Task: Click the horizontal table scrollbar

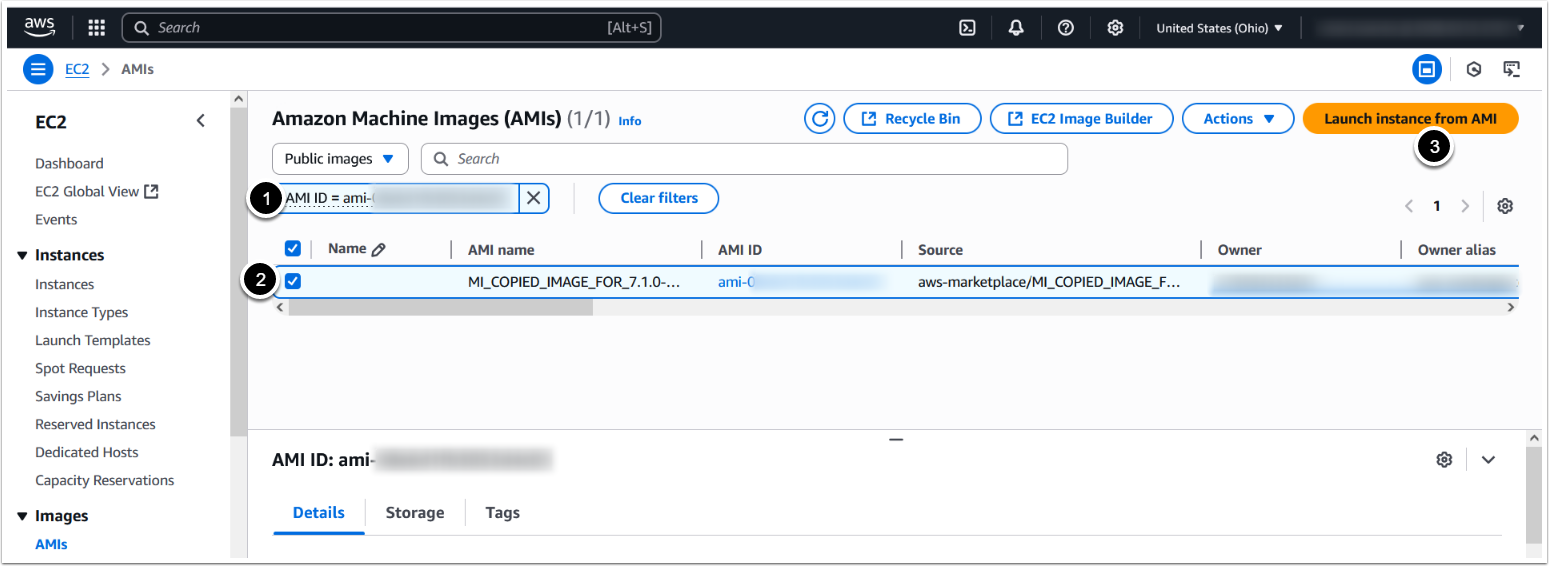Action: coord(440,308)
